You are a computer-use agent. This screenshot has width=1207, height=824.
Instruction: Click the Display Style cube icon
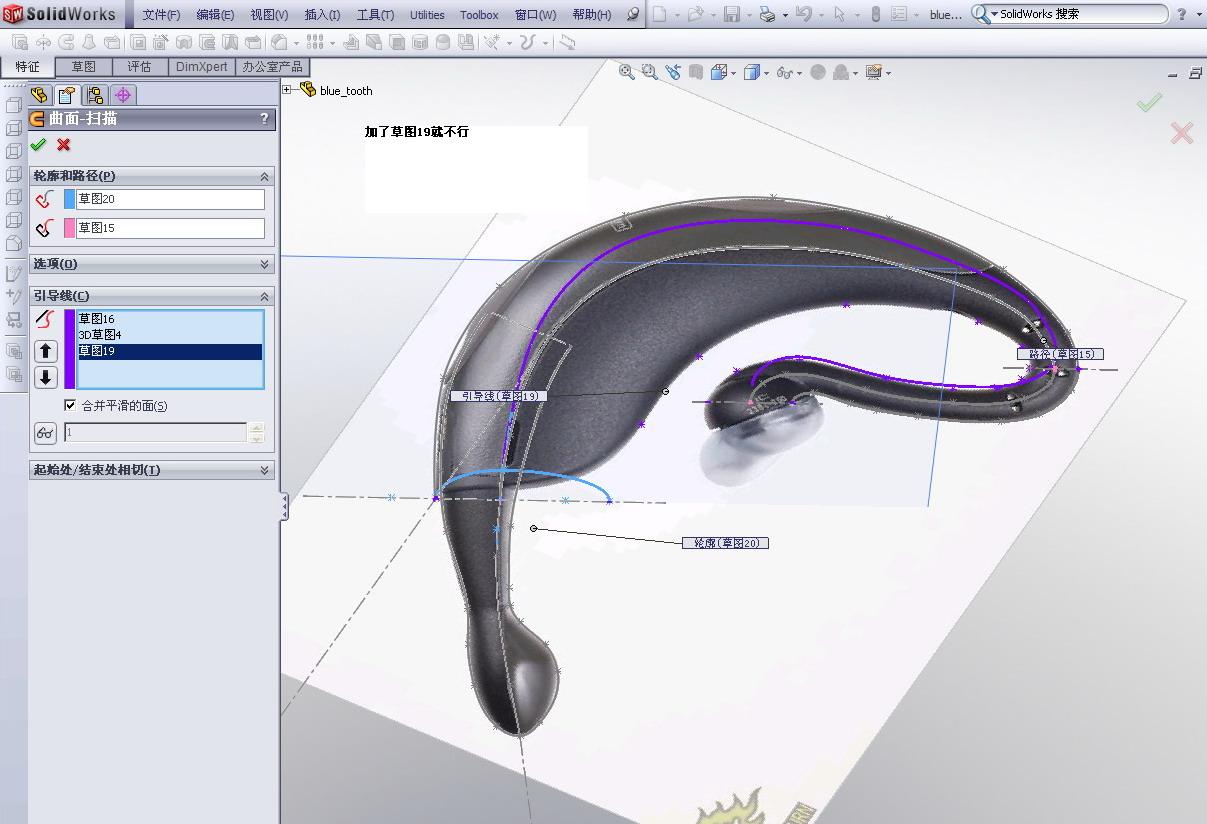(751, 72)
